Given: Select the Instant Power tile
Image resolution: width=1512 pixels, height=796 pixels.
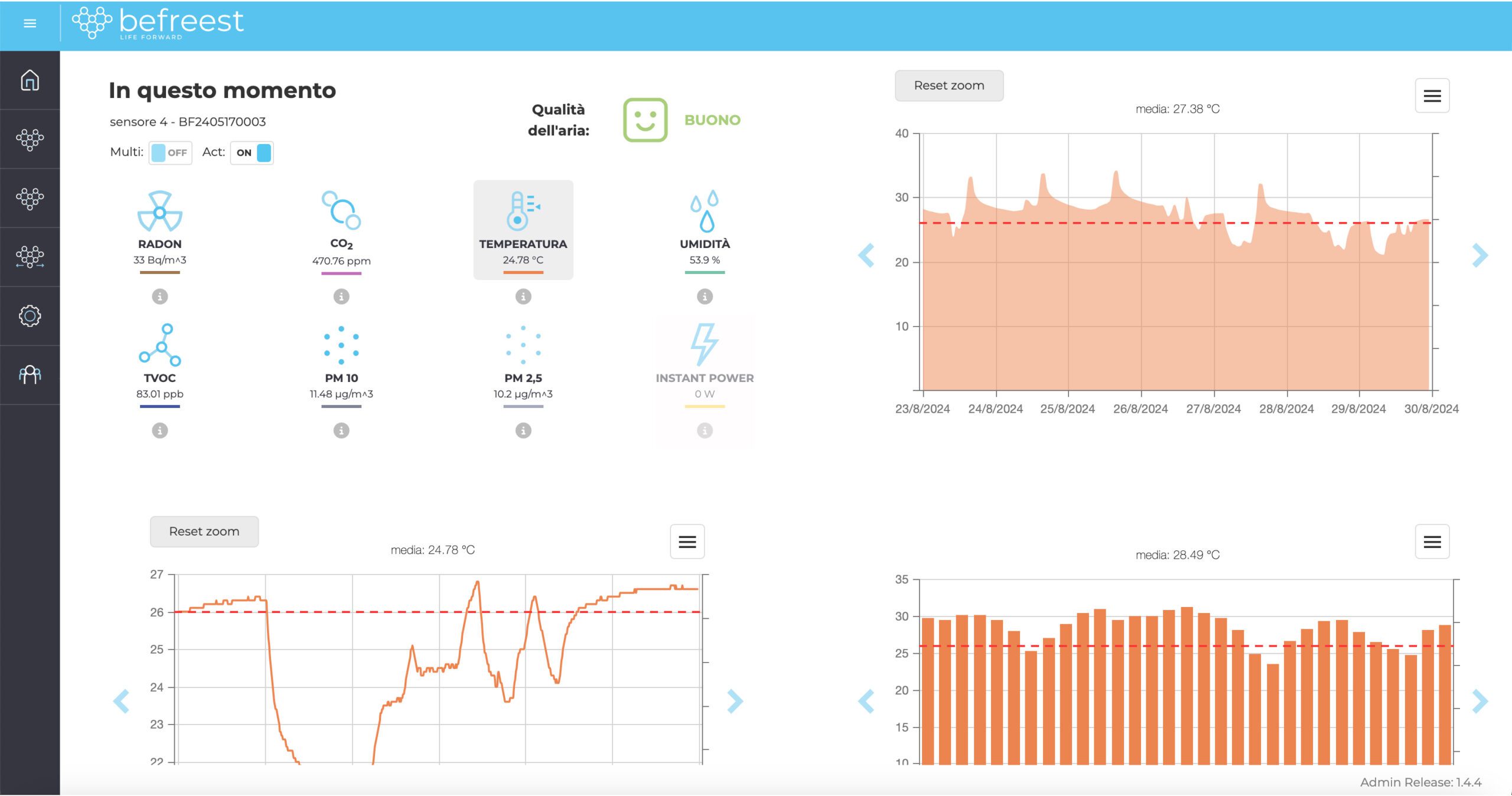Looking at the screenshot, I should click(705, 364).
